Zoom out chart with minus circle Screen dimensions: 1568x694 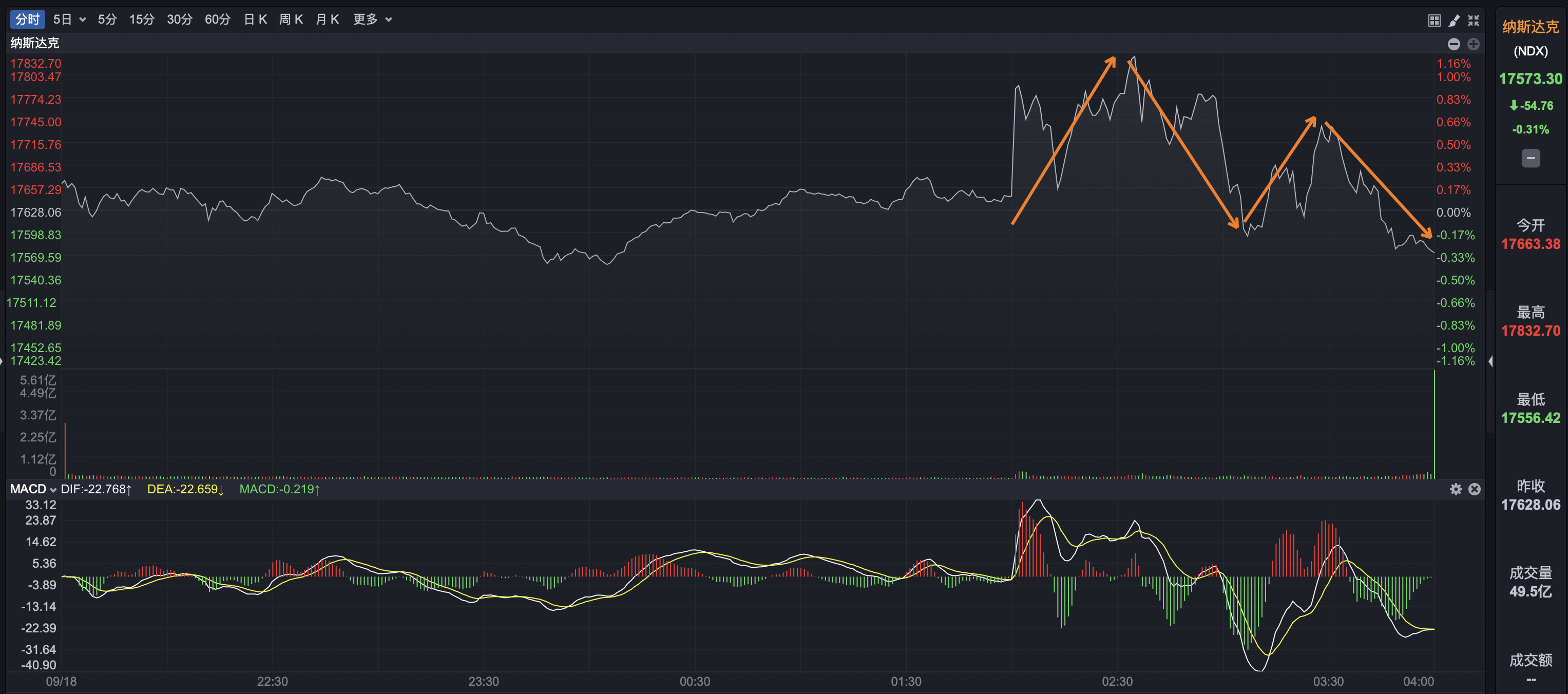[x=1454, y=44]
